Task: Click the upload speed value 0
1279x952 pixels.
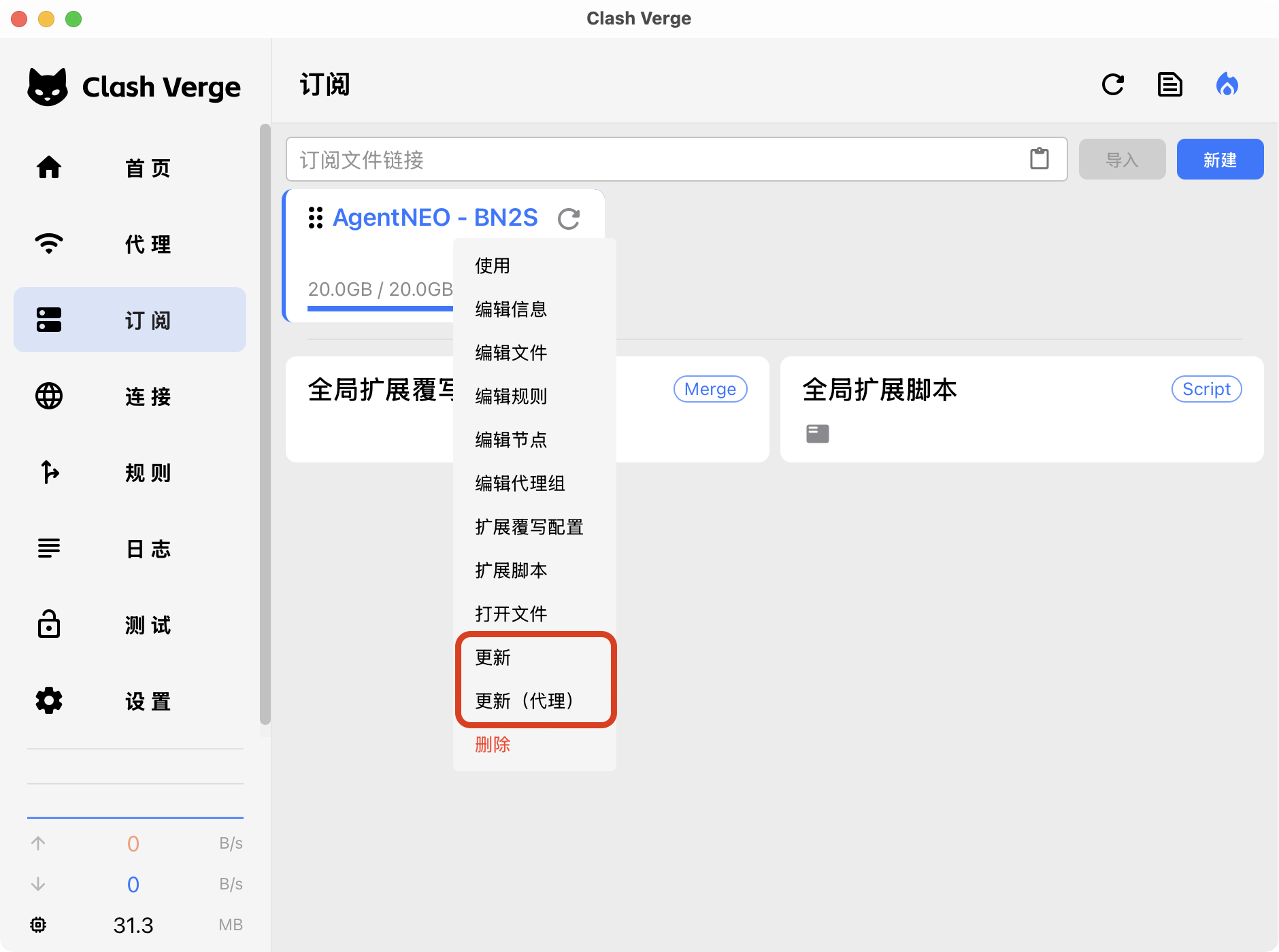Action: click(x=133, y=843)
